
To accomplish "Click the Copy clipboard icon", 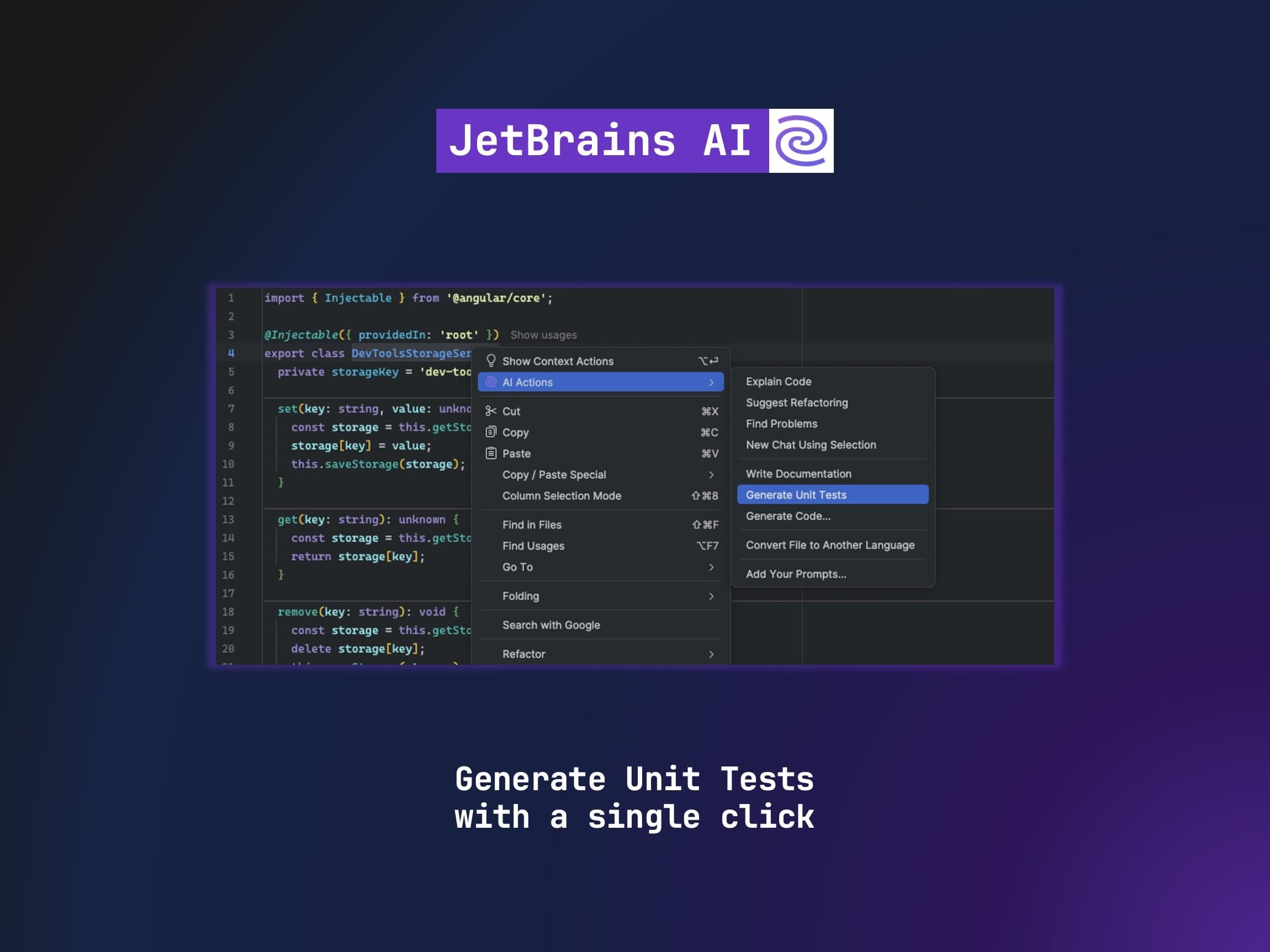I will point(491,431).
